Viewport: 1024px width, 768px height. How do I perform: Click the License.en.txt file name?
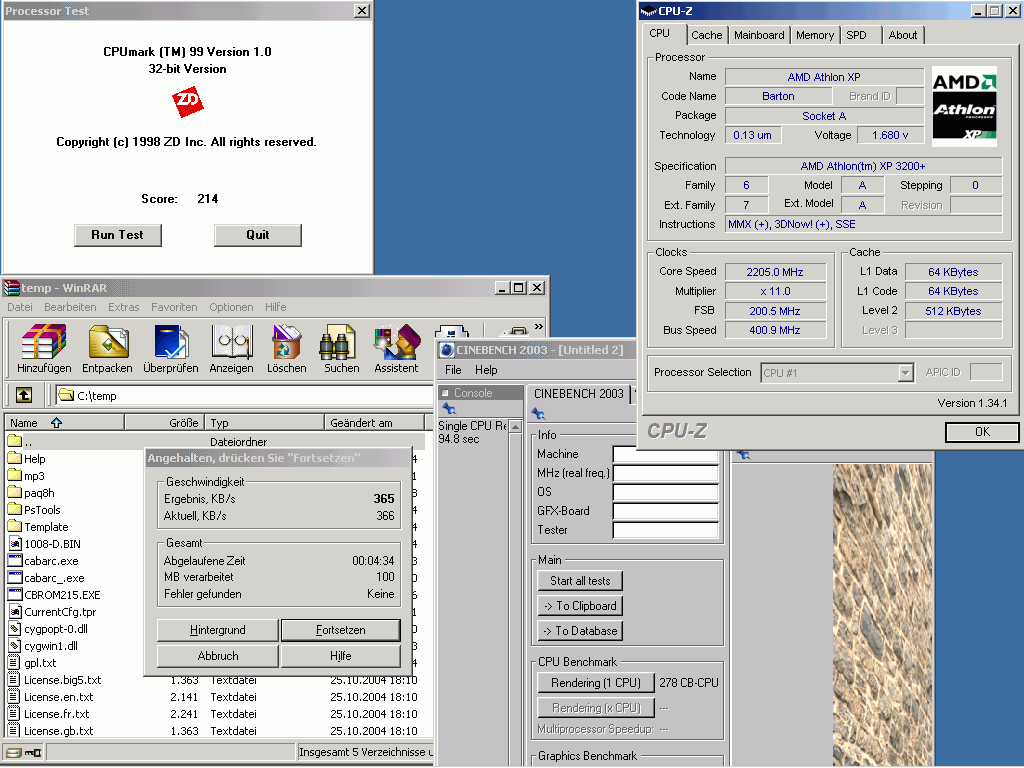point(59,697)
